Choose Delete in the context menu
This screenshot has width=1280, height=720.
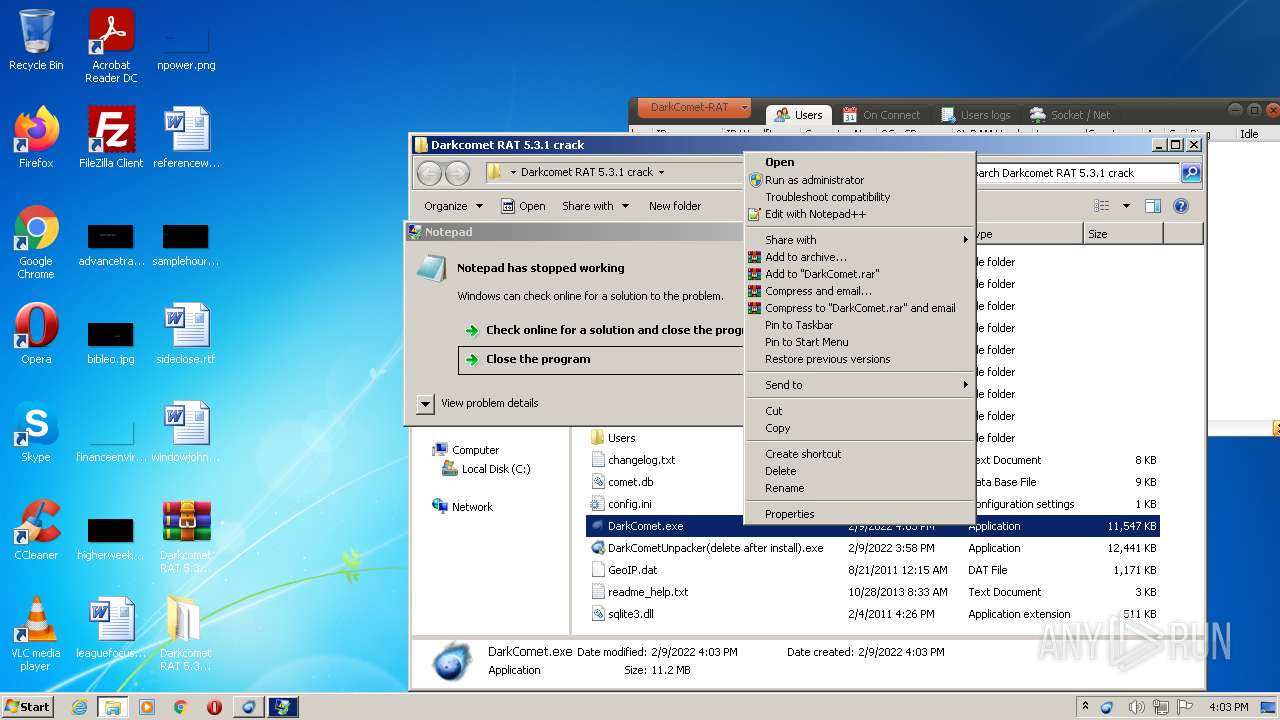click(860, 471)
